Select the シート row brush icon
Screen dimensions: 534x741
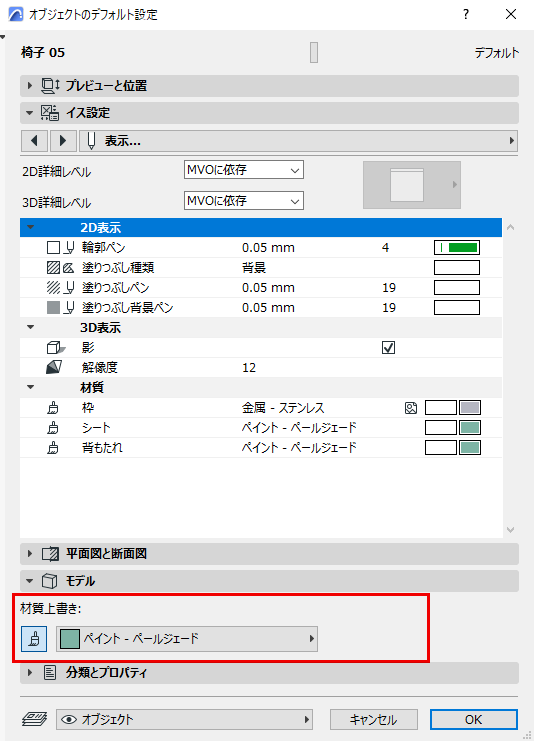pyautogui.click(x=53, y=428)
